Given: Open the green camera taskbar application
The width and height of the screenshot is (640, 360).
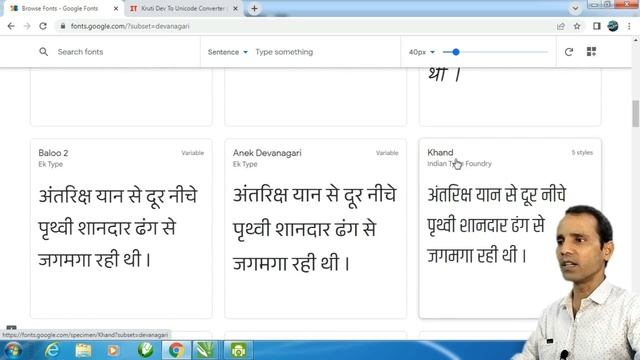Looking at the screenshot, I should [x=238, y=350].
